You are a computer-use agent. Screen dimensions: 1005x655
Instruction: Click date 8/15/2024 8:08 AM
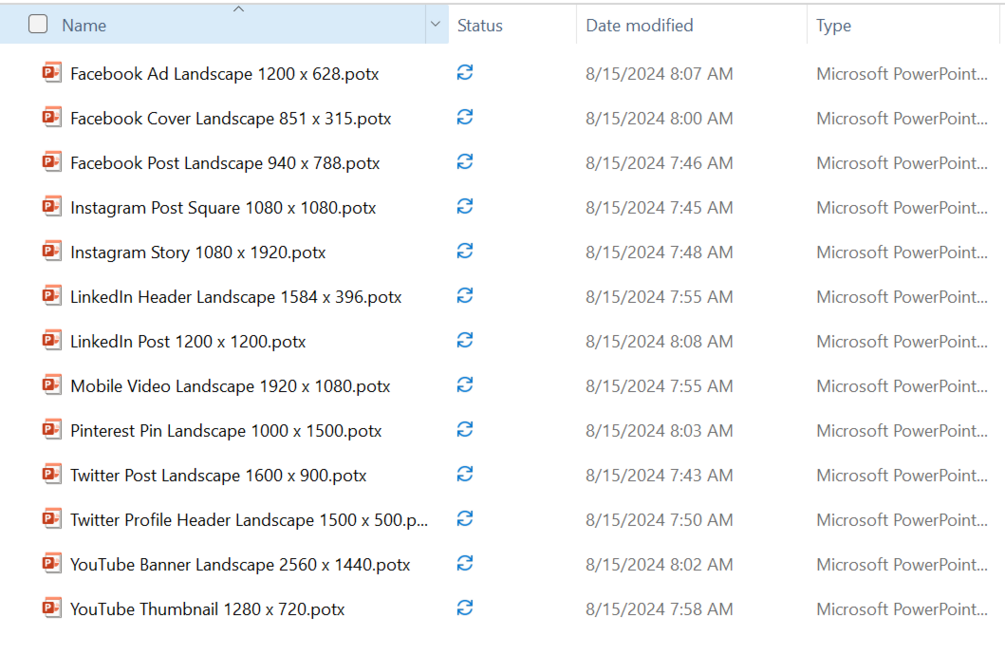pyautogui.click(x=659, y=342)
